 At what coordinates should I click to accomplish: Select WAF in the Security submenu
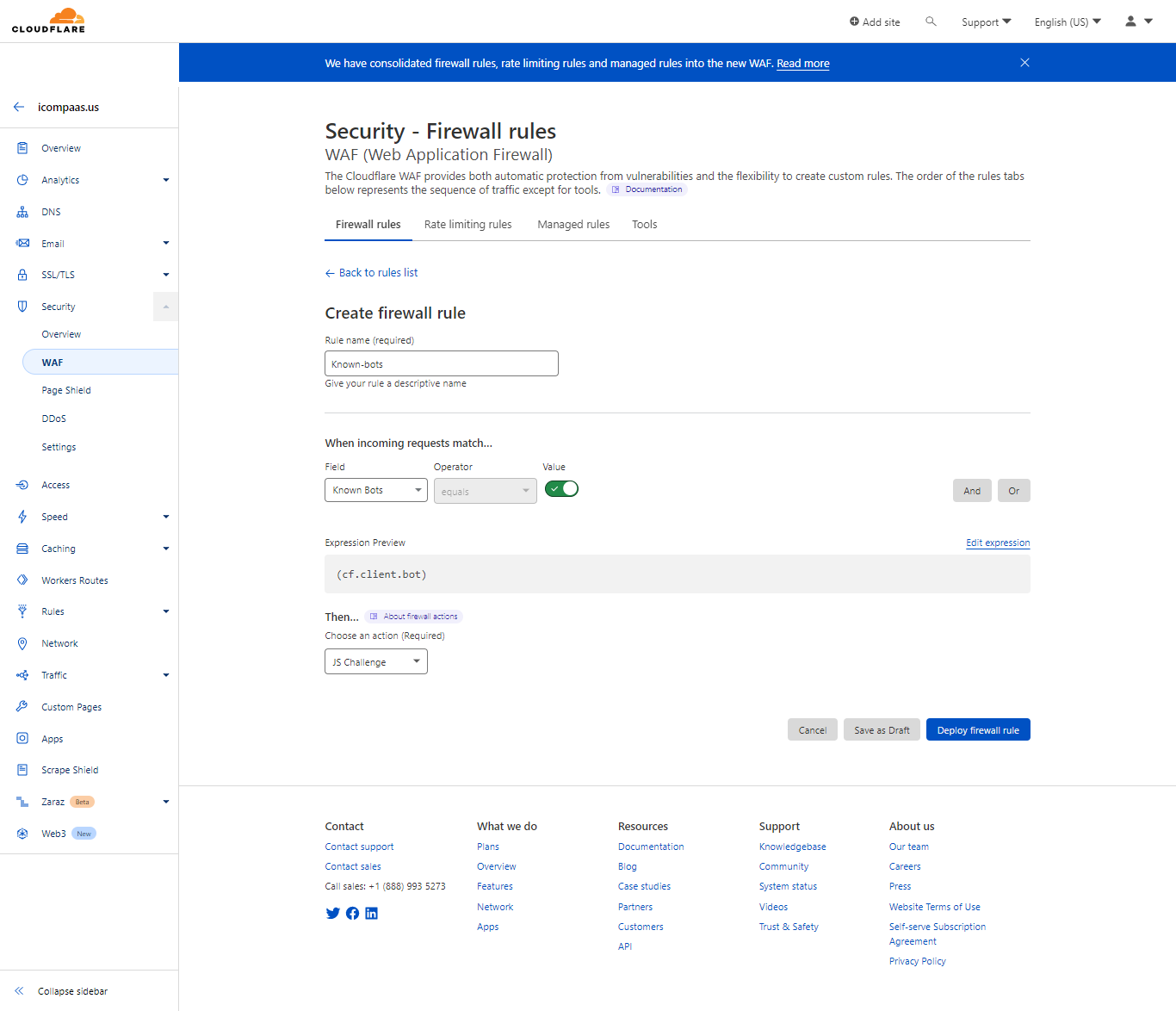101,363
